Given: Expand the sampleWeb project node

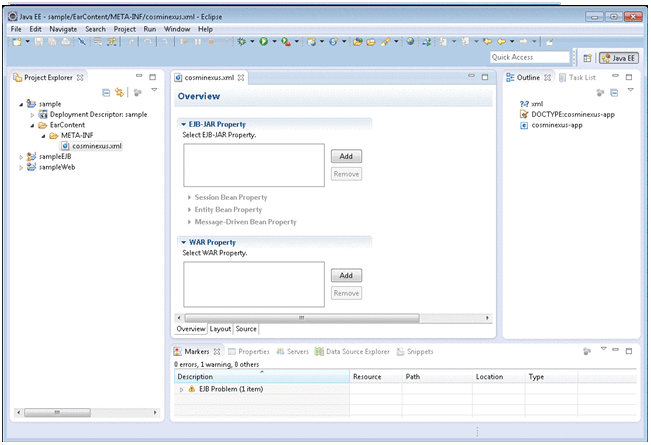Looking at the screenshot, I should pyautogui.click(x=21, y=167).
